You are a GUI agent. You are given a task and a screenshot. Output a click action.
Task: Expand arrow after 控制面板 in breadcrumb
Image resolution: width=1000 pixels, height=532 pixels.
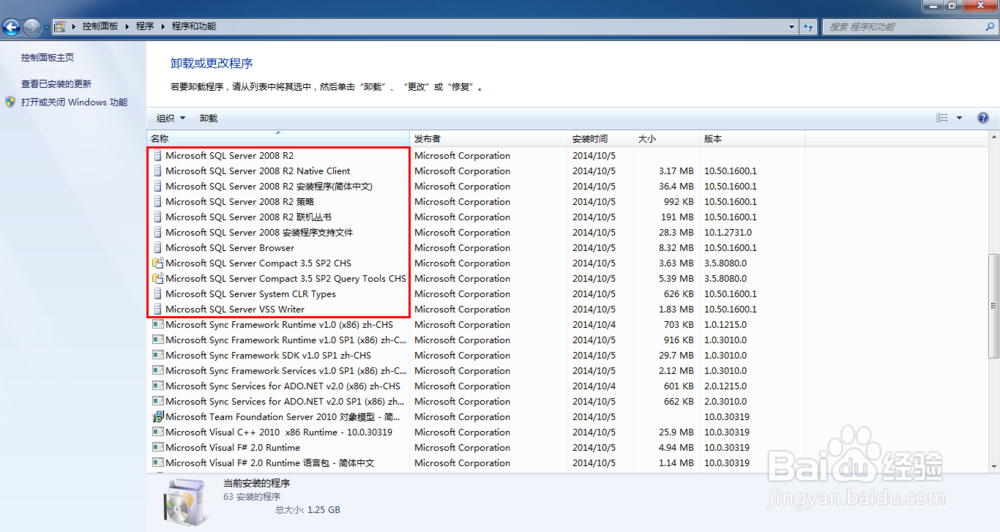click(126, 26)
